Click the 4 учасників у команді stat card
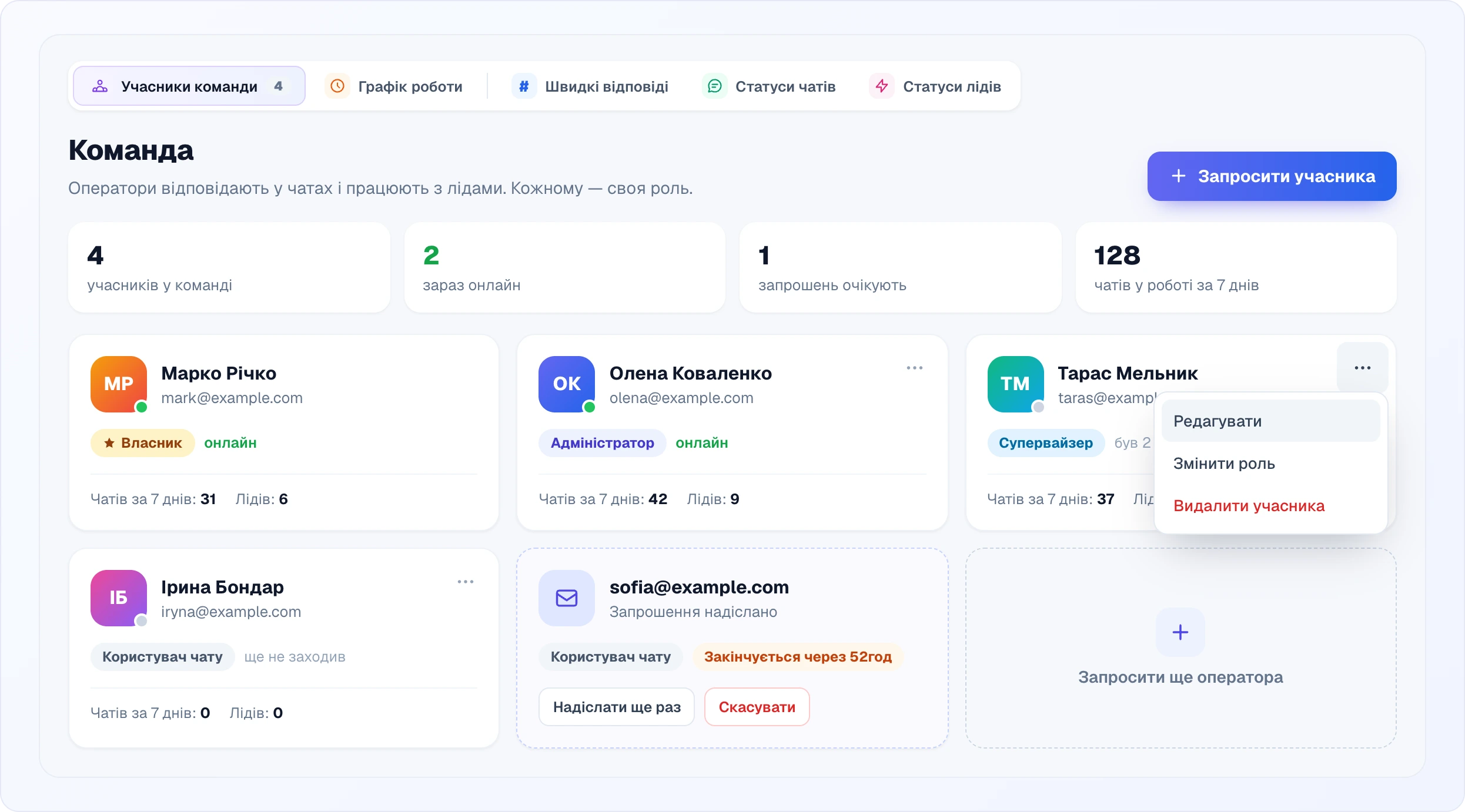 [x=229, y=267]
